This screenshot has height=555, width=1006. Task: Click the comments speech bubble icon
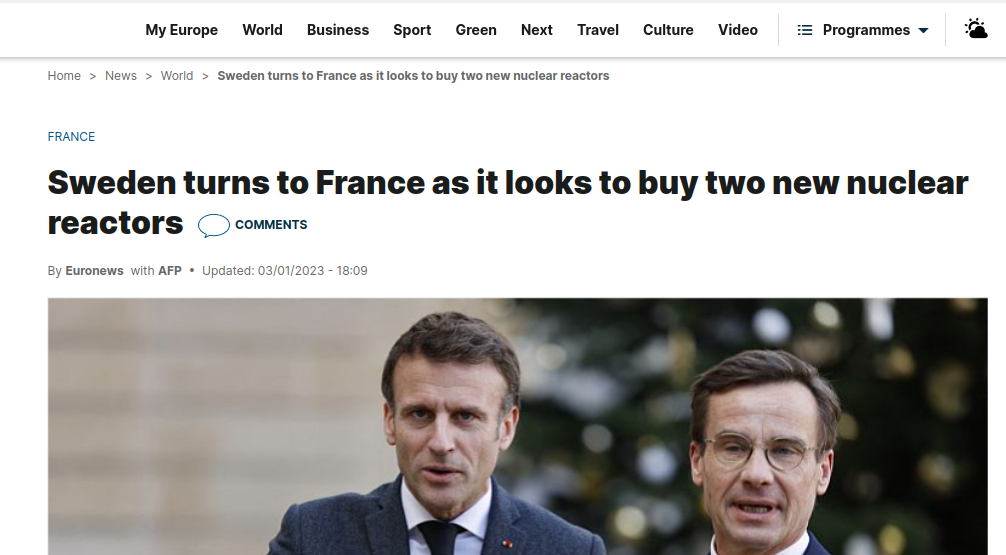[214, 225]
